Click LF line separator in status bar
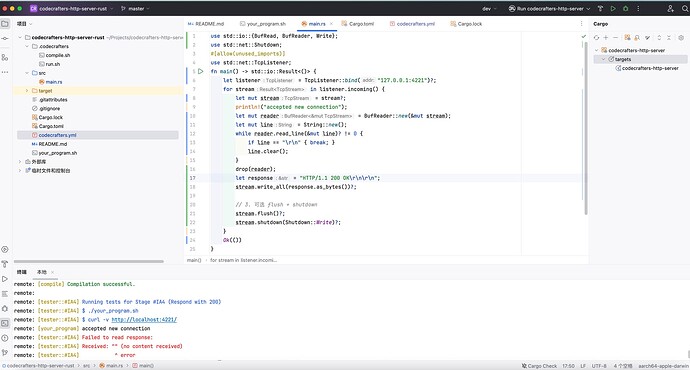The height and width of the screenshot is (370, 690). point(583,366)
